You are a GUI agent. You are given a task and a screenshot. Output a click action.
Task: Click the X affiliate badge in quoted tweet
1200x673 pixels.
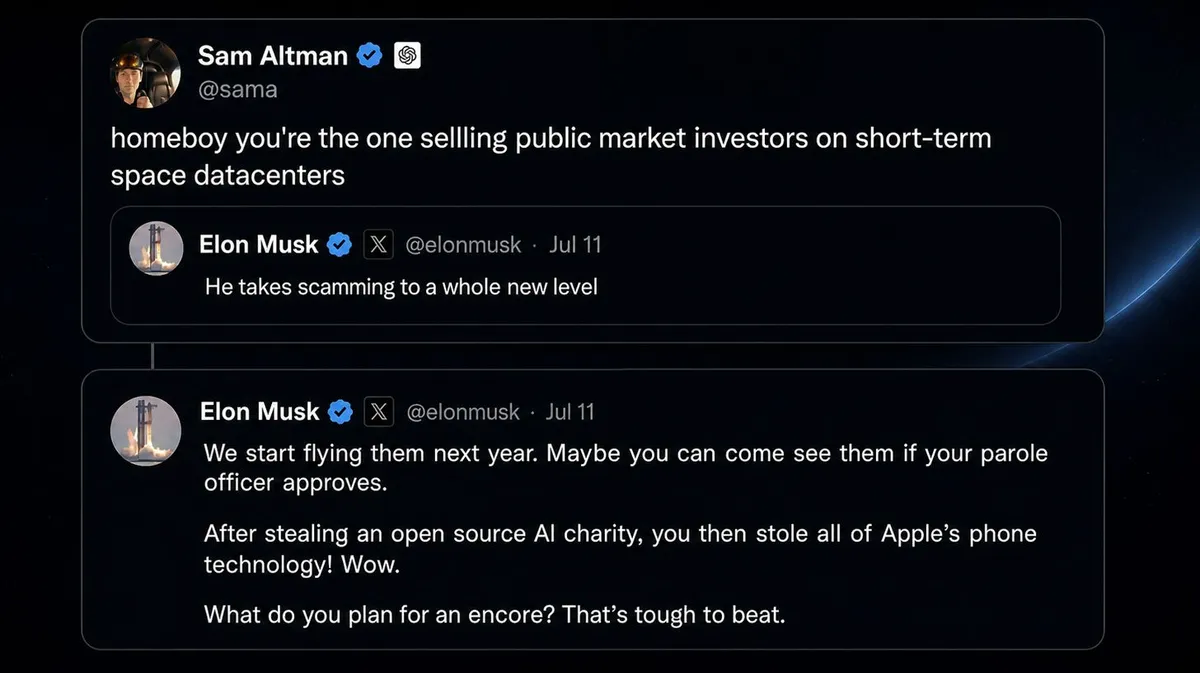click(377, 244)
